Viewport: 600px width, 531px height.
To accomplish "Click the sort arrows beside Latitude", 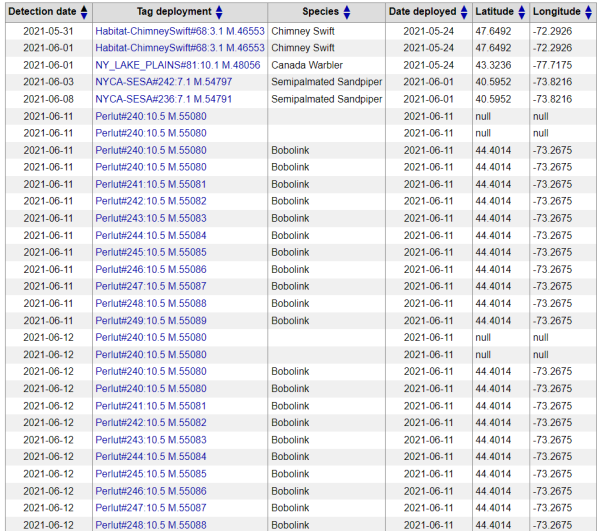I will pyautogui.click(x=522, y=12).
